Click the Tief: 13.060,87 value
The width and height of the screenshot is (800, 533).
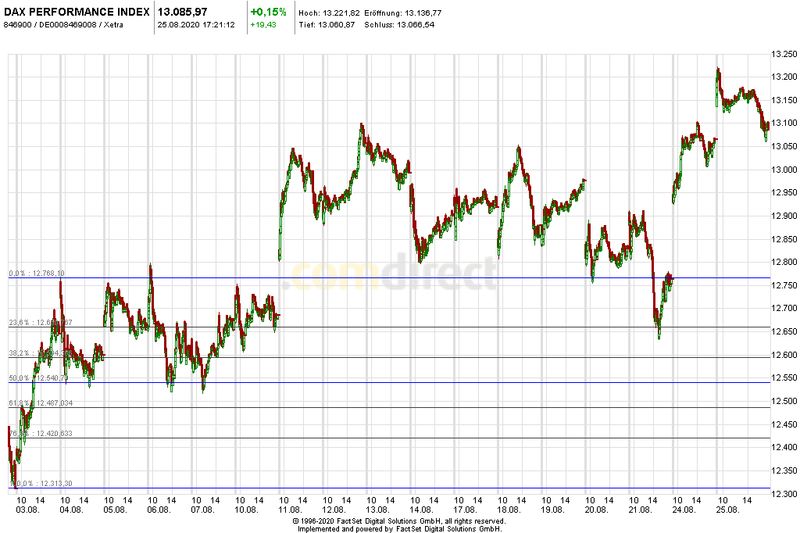point(327,24)
